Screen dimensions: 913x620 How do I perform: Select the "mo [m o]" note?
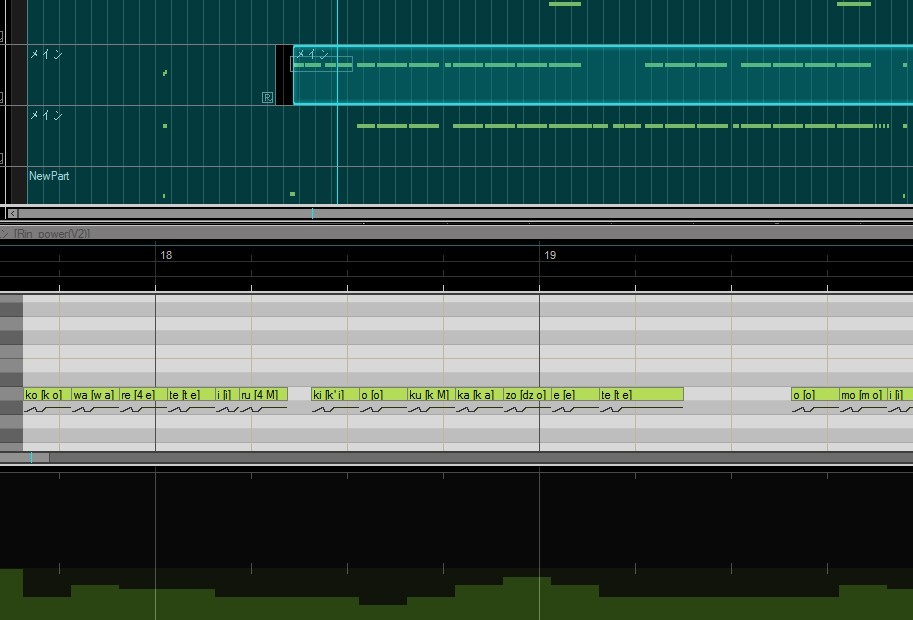tap(862, 395)
